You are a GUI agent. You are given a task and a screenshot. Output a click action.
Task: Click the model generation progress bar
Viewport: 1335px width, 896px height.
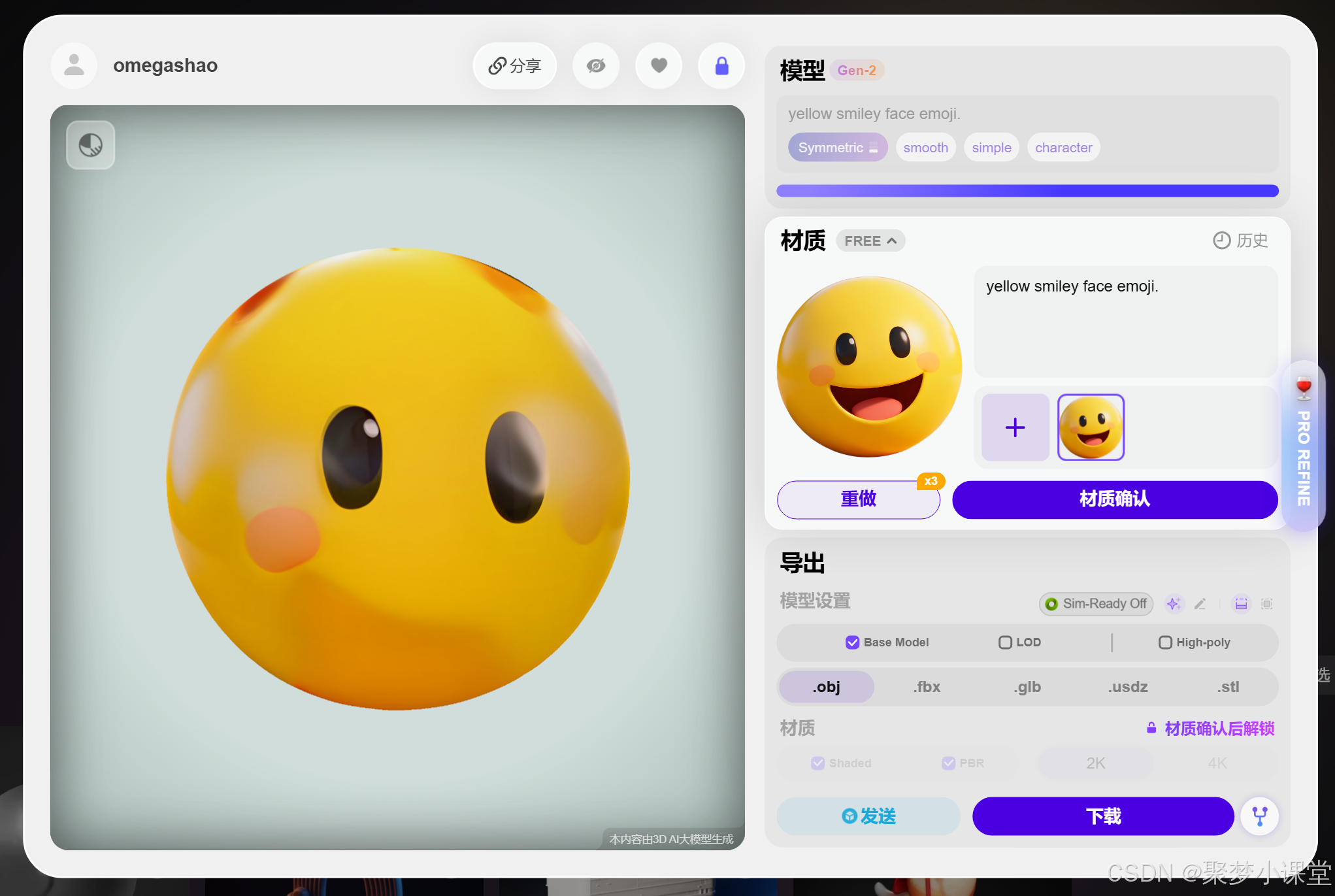tap(1027, 191)
